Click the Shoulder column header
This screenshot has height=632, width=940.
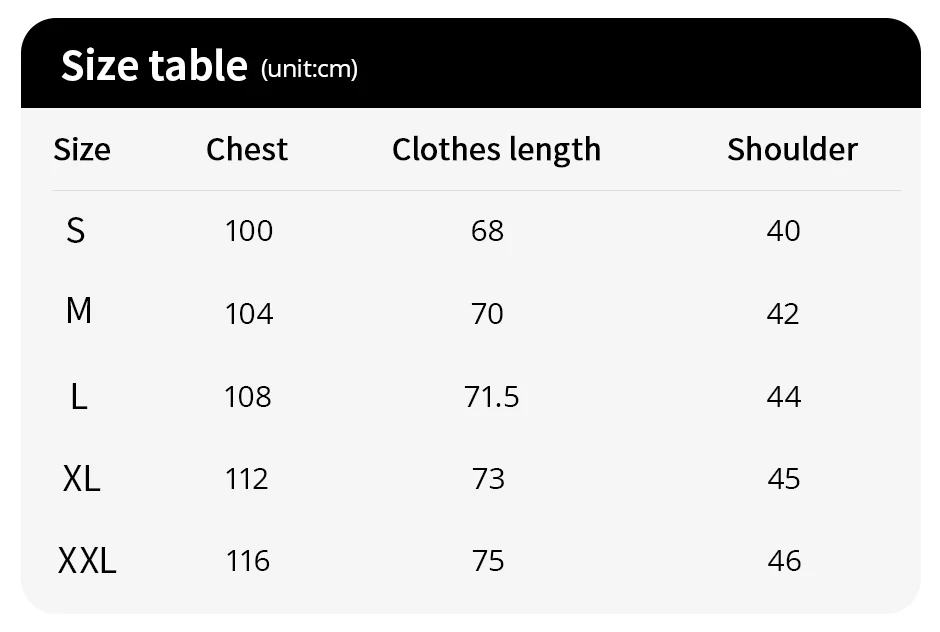tap(793, 149)
